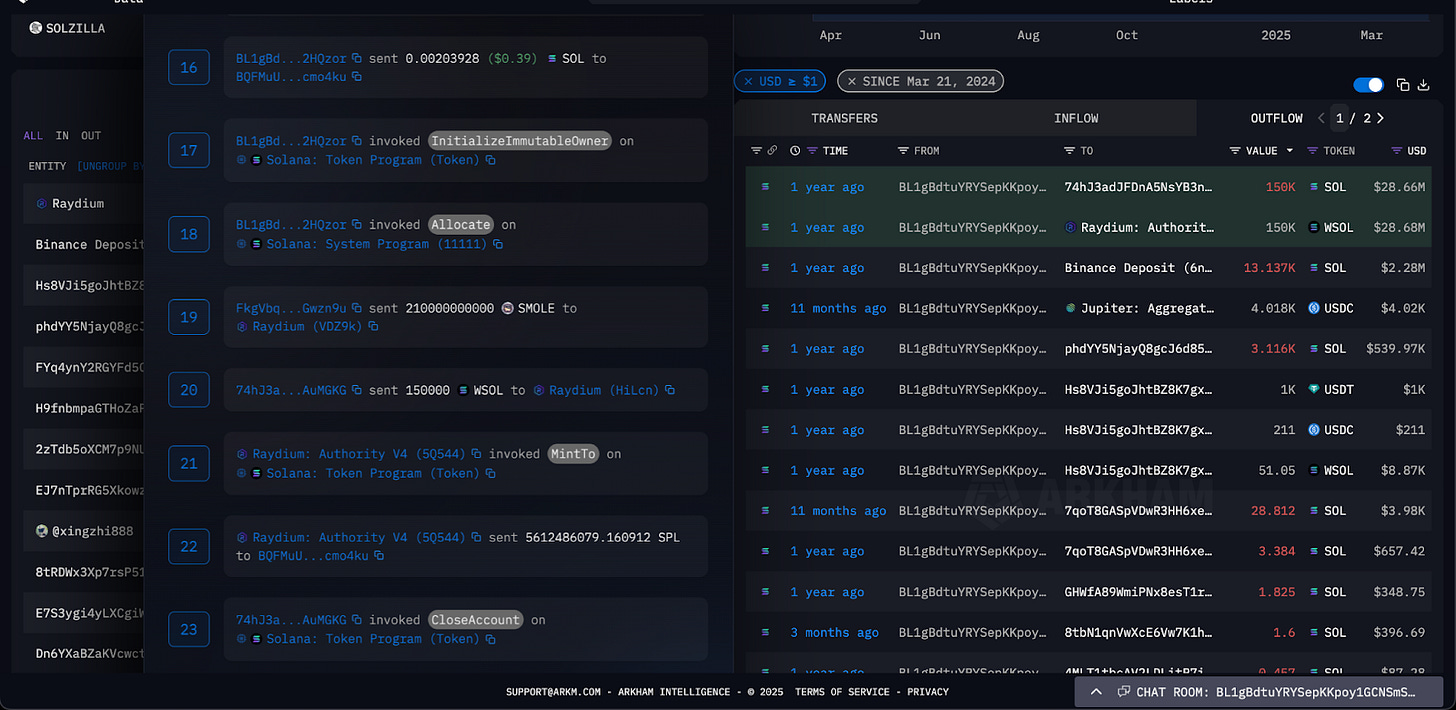Copy Raydium (HiLcn) address icon

coord(670,391)
